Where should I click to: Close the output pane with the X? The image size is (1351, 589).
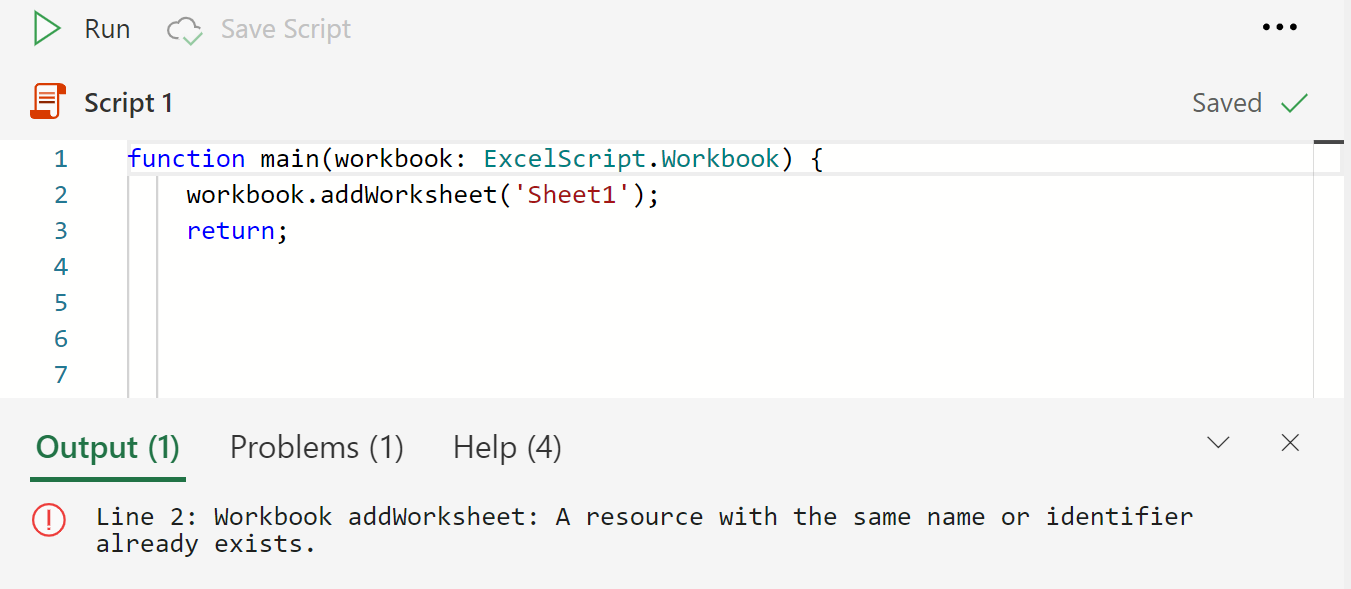pos(1289,442)
